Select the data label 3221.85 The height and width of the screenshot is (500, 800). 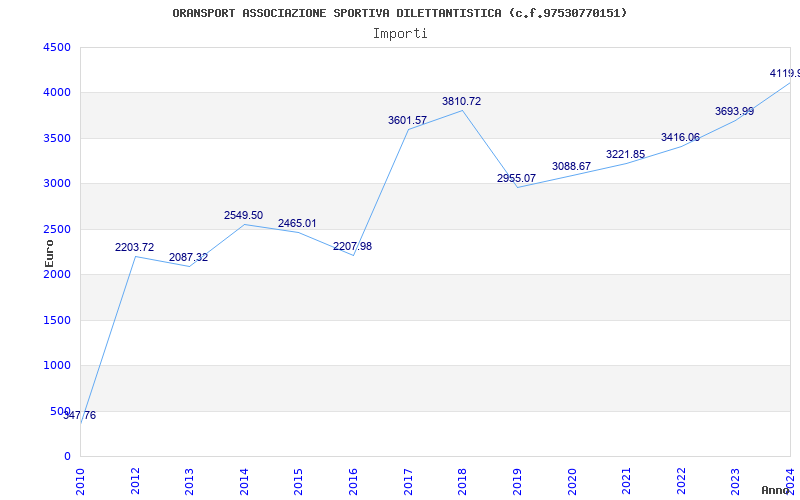[x=626, y=155]
